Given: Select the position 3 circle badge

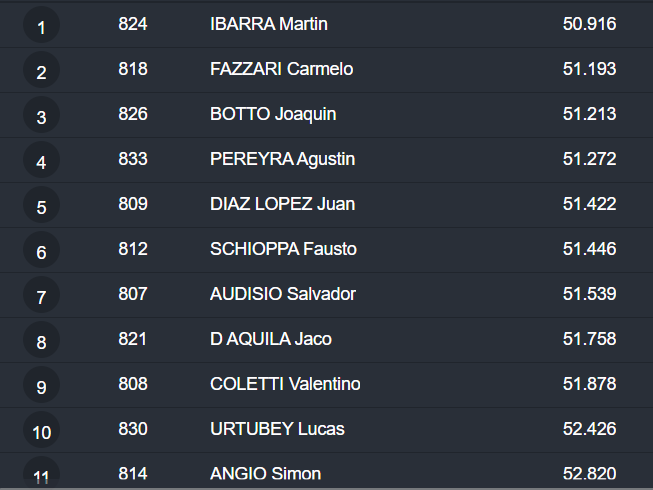Looking at the screenshot, I should (x=41, y=116).
